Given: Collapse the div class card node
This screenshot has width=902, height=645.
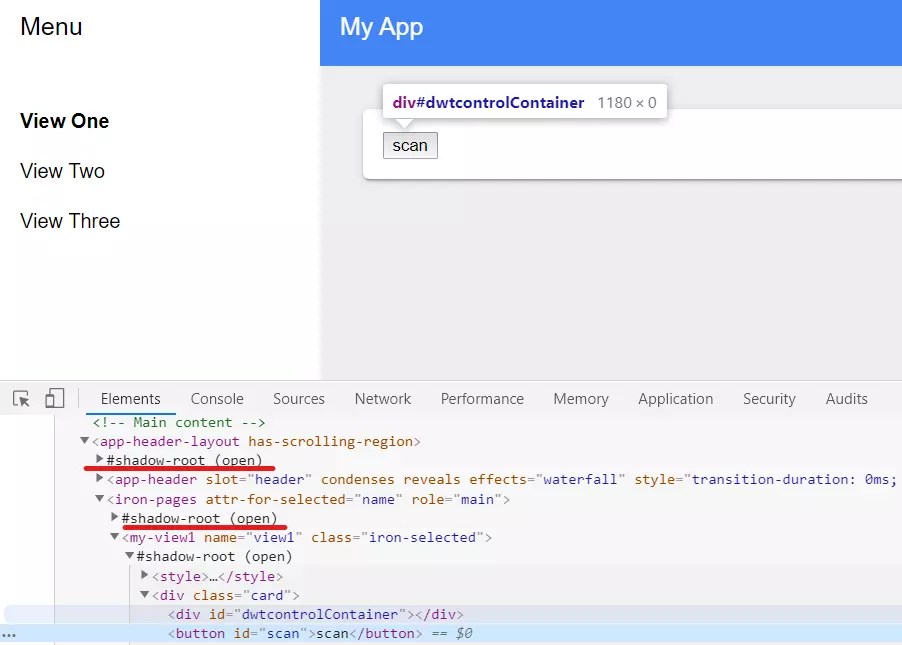Looking at the screenshot, I should [x=144, y=595].
